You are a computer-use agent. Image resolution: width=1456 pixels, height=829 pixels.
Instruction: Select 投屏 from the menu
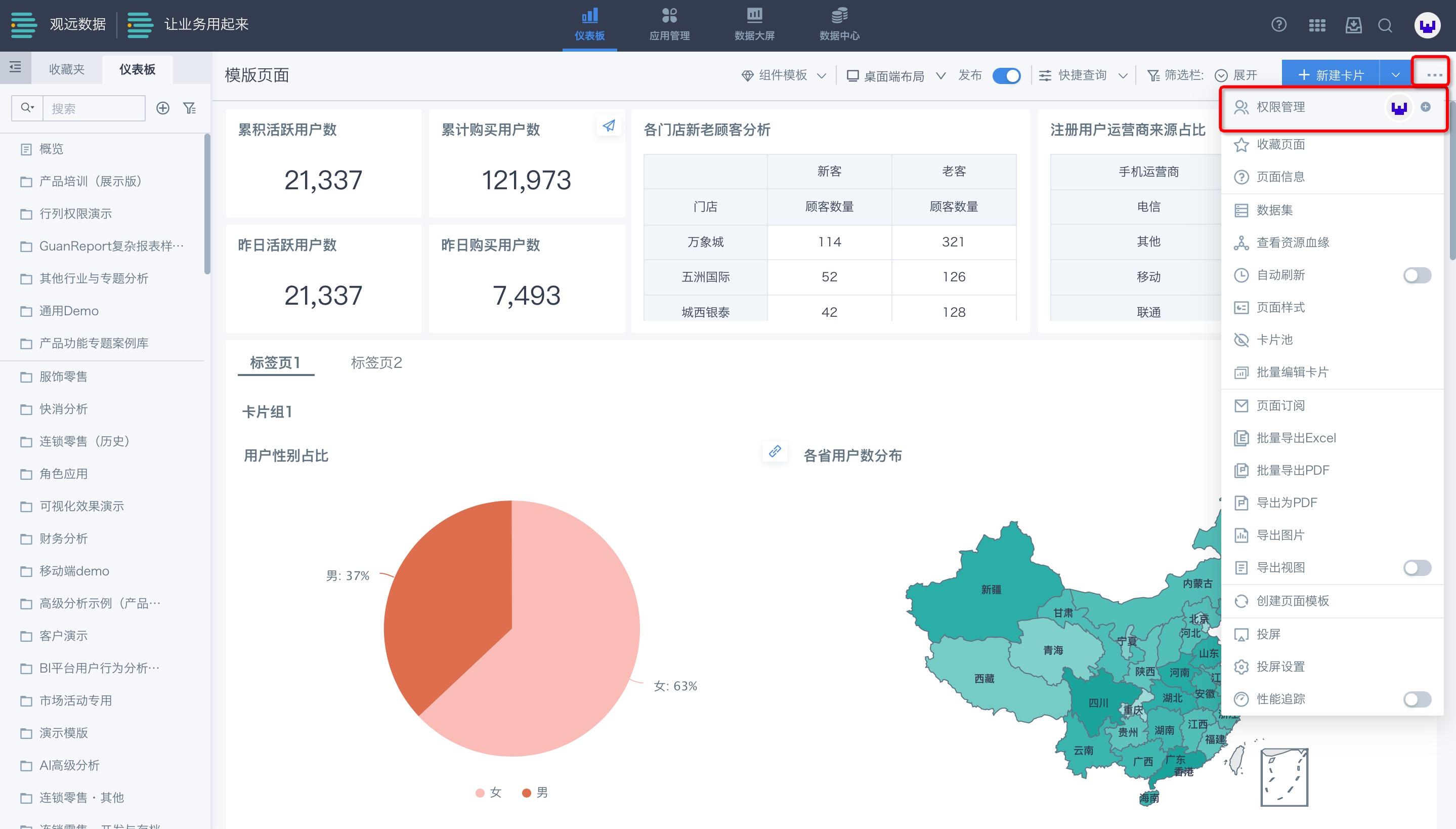pyautogui.click(x=1332, y=634)
